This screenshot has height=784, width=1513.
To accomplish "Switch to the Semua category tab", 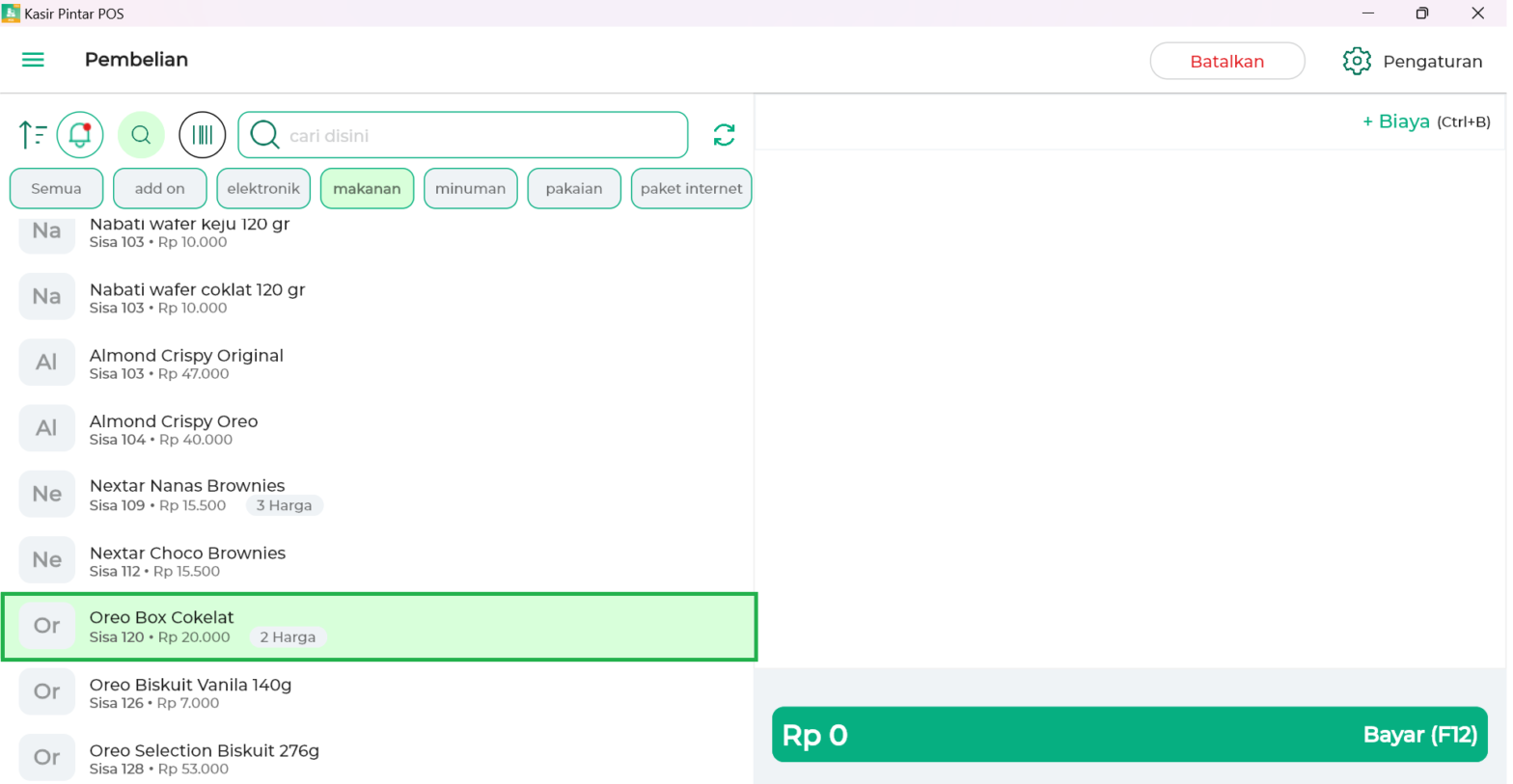I will click(56, 188).
